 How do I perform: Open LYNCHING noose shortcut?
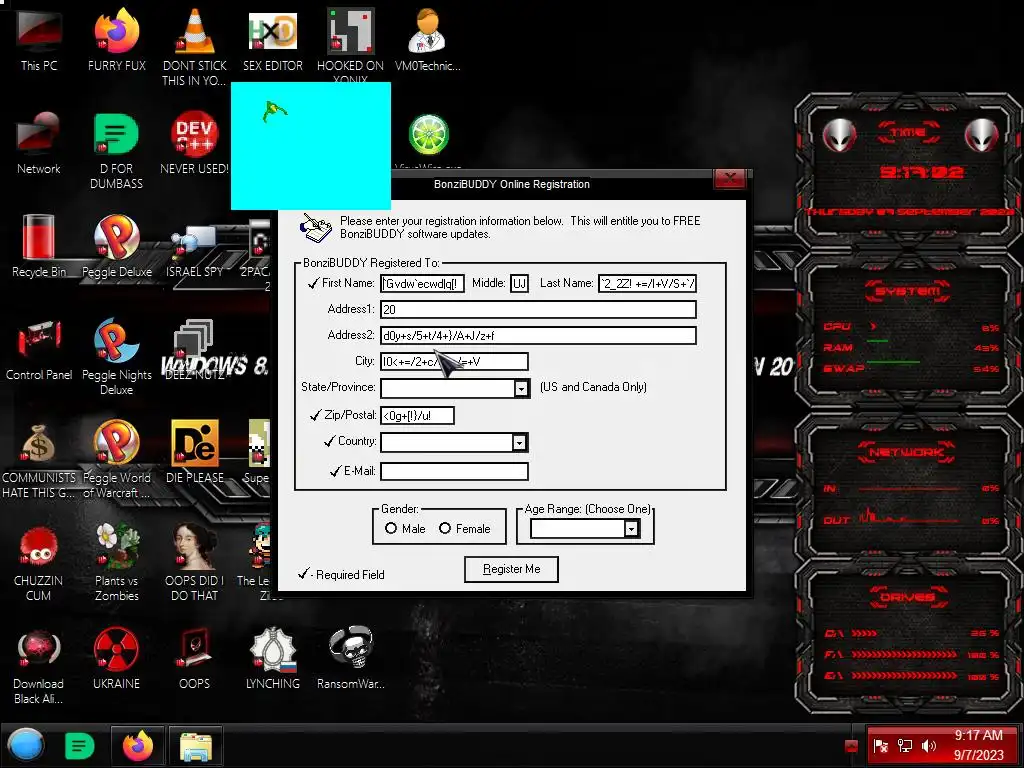(272, 658)
